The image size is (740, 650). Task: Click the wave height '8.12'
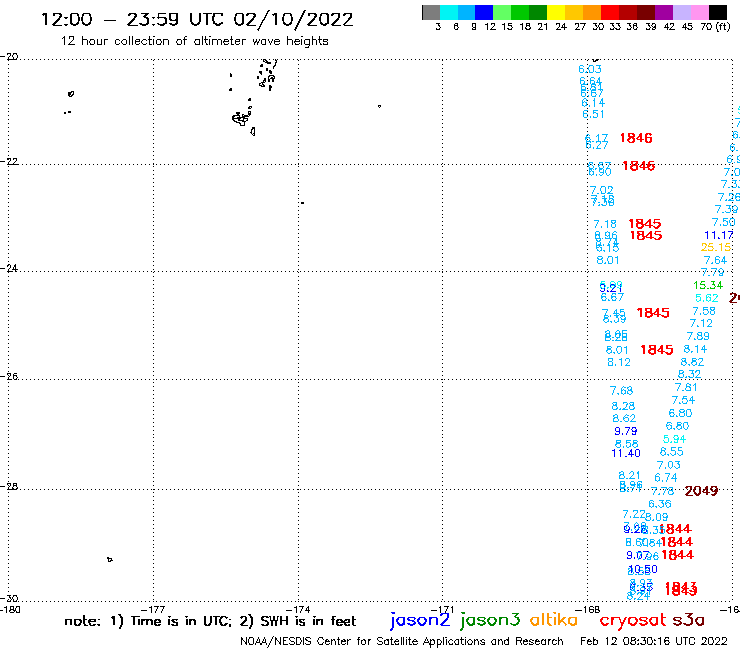(x=619, y=362)
